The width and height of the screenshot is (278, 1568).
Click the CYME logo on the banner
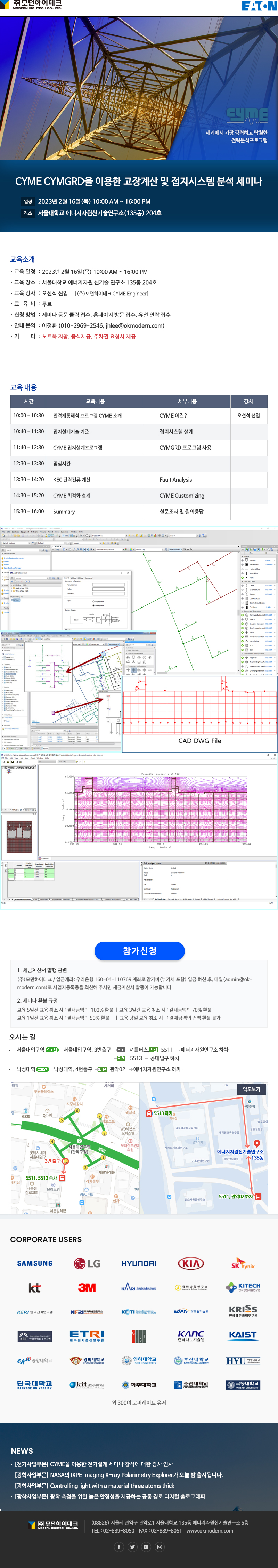click(x=247, y=115)
